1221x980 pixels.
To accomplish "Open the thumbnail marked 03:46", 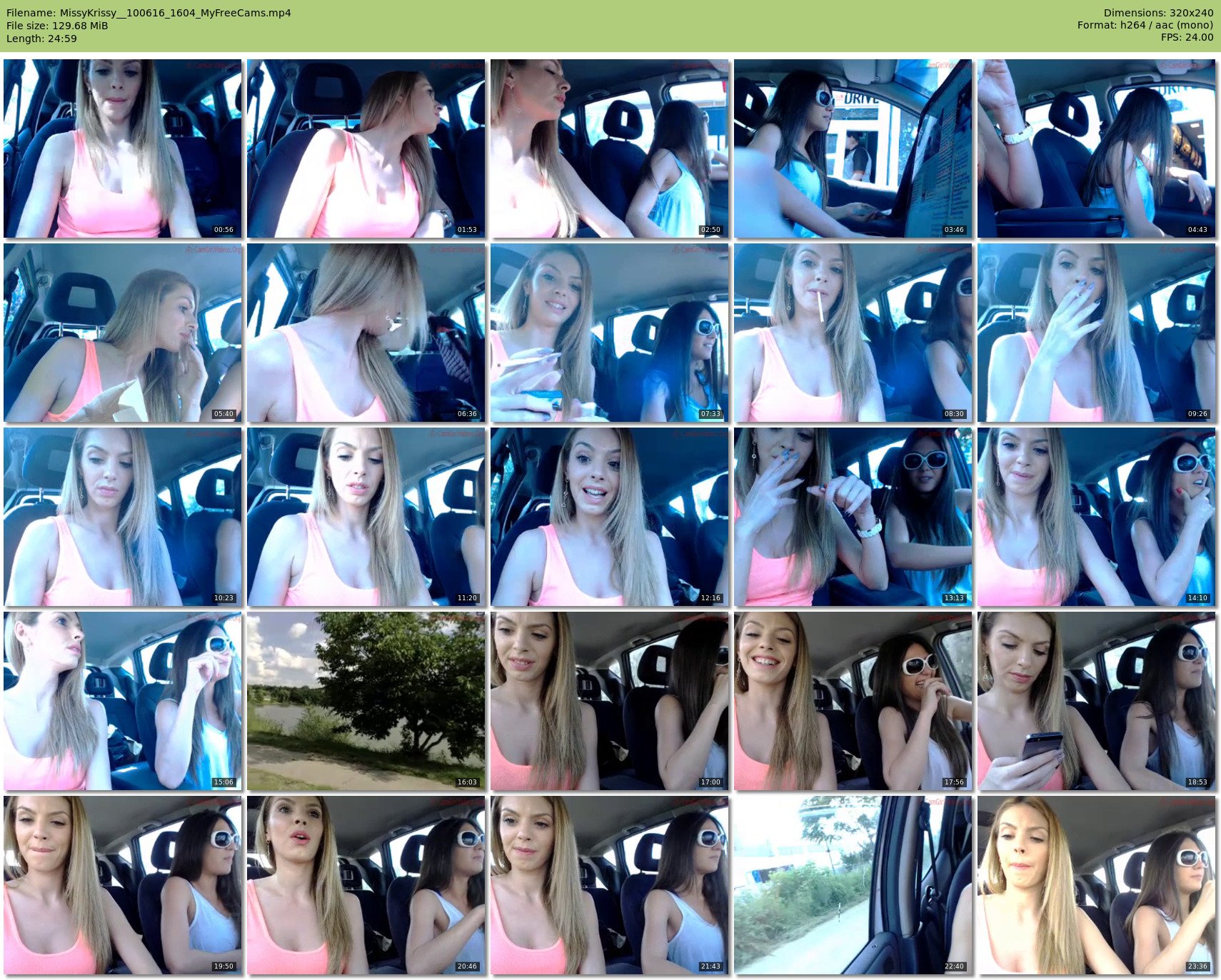I will pyautogui.click(x=853, y=148).
